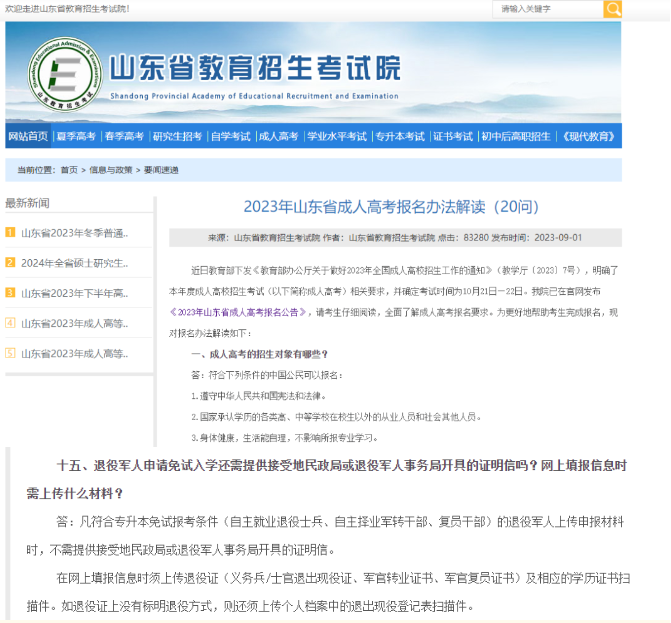Open the 春季高考 menu item
Screen dimensions: 671x623
point(124,136)
